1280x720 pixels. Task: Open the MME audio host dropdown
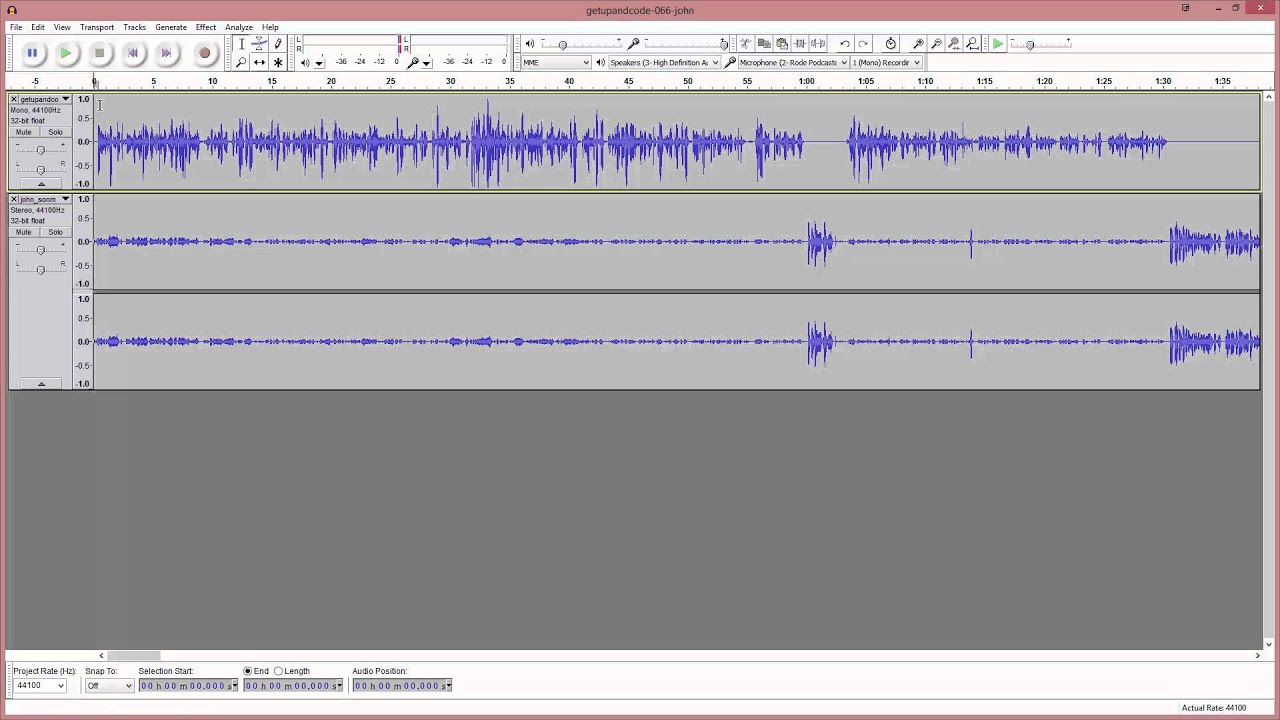tap(556, 62)
